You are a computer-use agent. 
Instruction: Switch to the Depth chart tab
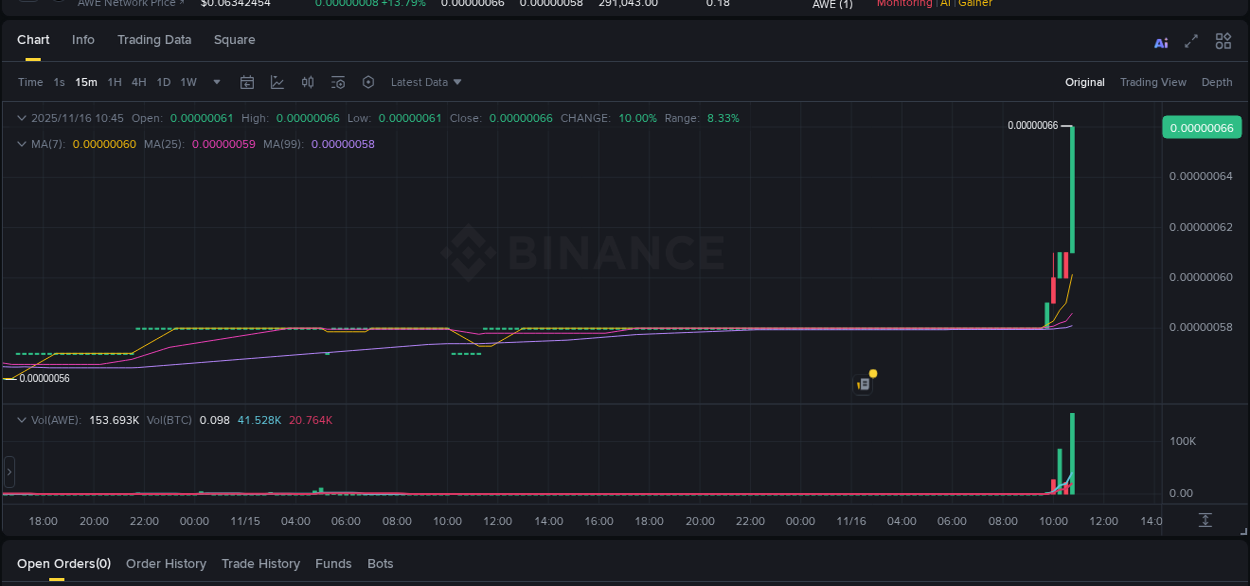click(1217, 82)
